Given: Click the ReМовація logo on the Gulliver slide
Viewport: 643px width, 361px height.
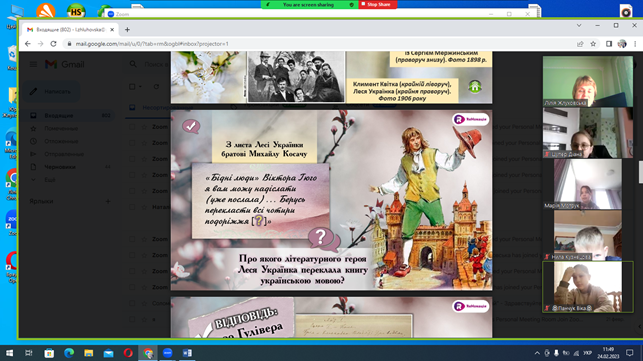Looking at the screenshot, I should coord(471,119).
